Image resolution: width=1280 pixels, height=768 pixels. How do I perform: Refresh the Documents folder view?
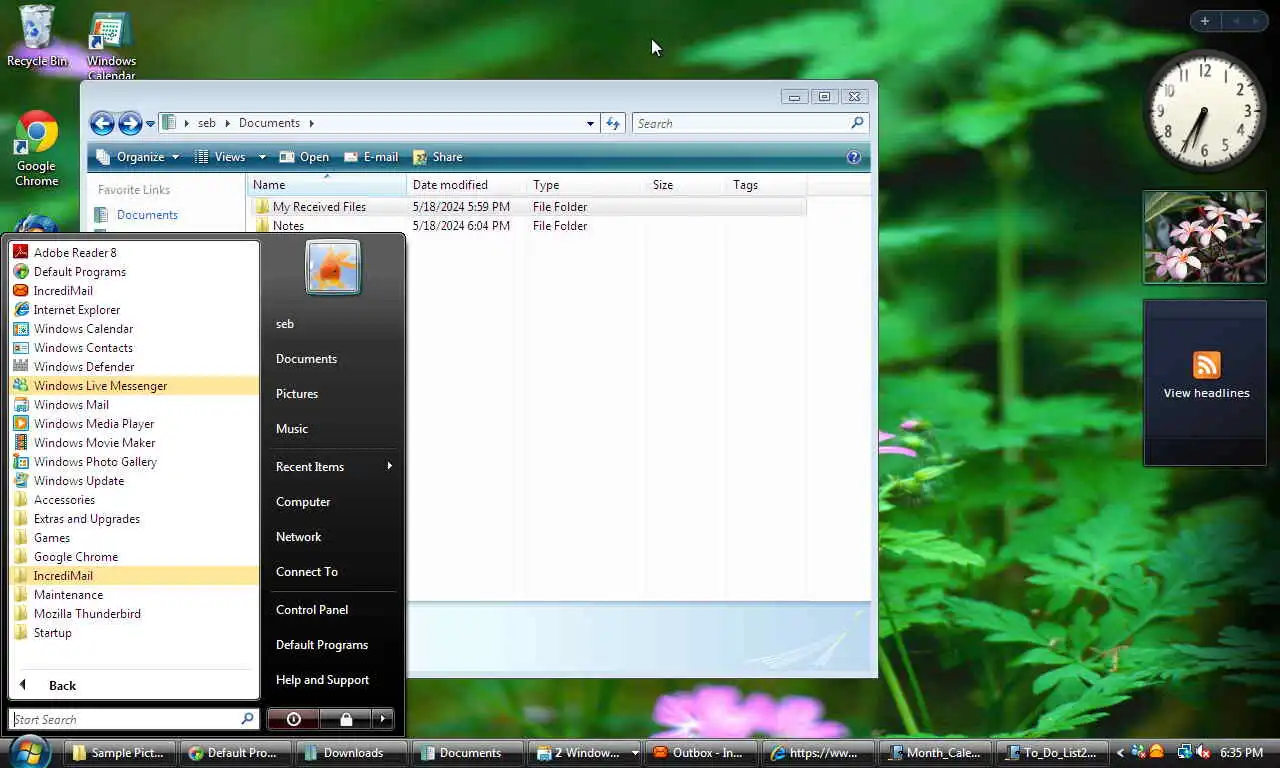613,124
